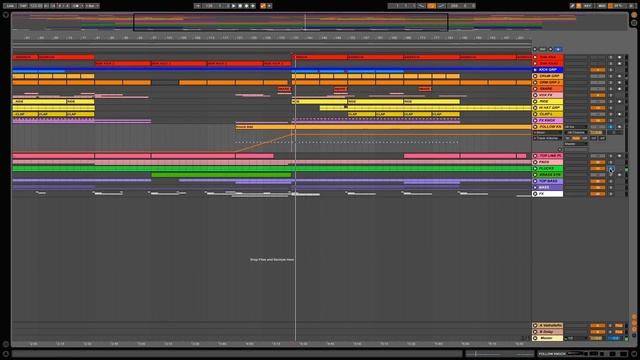Image resolution: width=640 pixels, height=360 pixels.
Task: Click the 123.00 tempo field
Action: pyautogui.click(x=36, y=6)
